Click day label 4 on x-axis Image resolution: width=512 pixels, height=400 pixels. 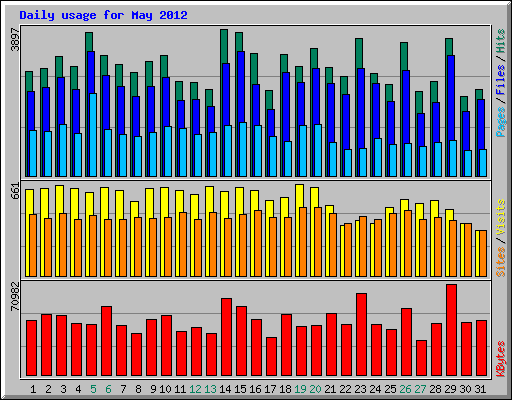(78, 389)
